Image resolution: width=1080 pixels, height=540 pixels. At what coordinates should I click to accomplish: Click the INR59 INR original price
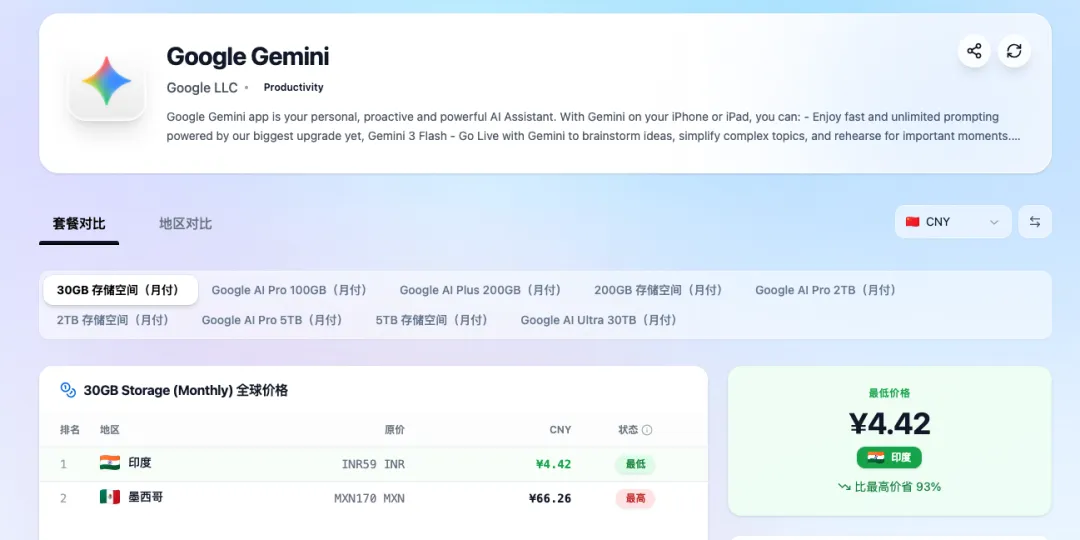pyautogui.click(x=373, y=464)
